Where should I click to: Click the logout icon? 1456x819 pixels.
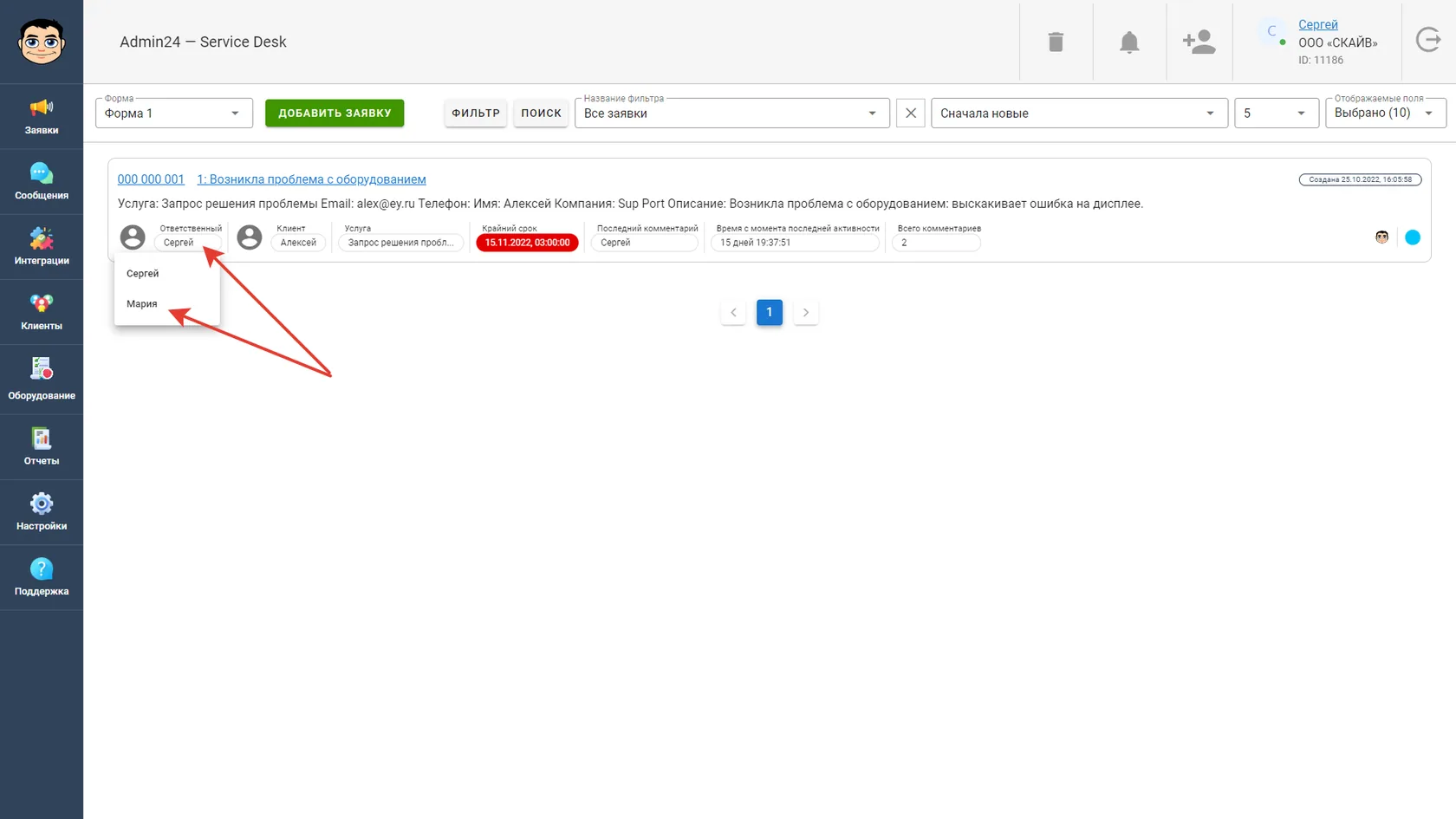[1428, 40]
